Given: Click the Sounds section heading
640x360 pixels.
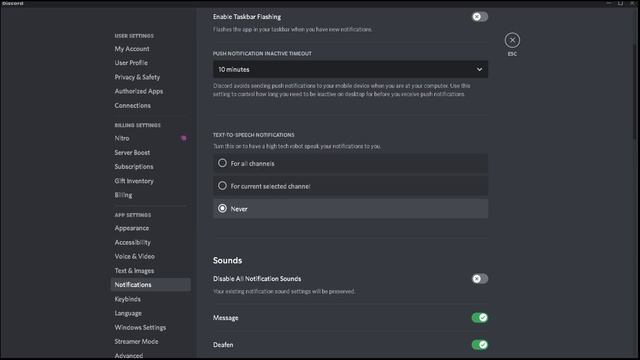Looking at the screenshot, I should 227,260.
